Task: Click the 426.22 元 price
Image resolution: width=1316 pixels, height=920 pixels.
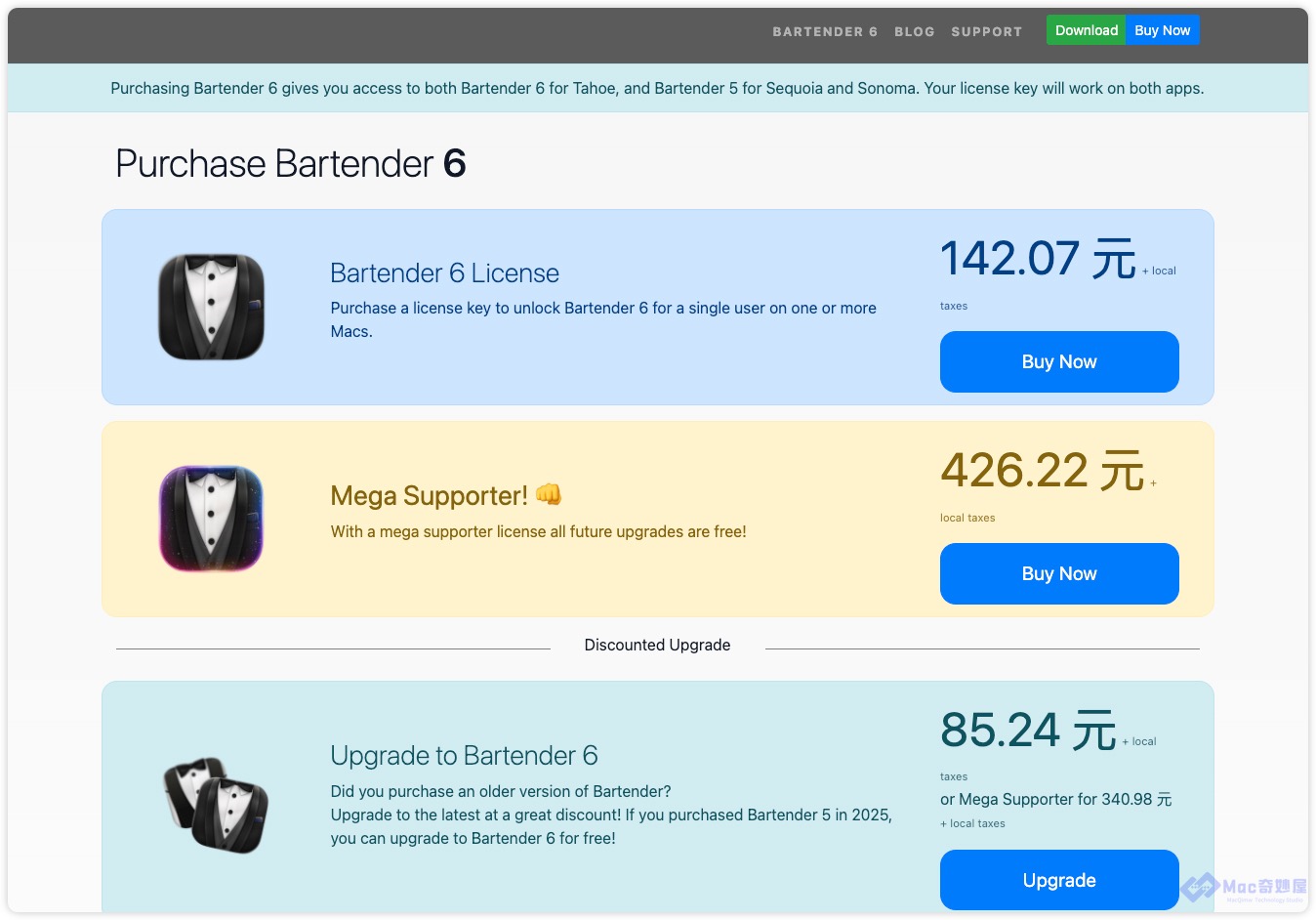Action: pyautogui.click(x=1042, y=471)
